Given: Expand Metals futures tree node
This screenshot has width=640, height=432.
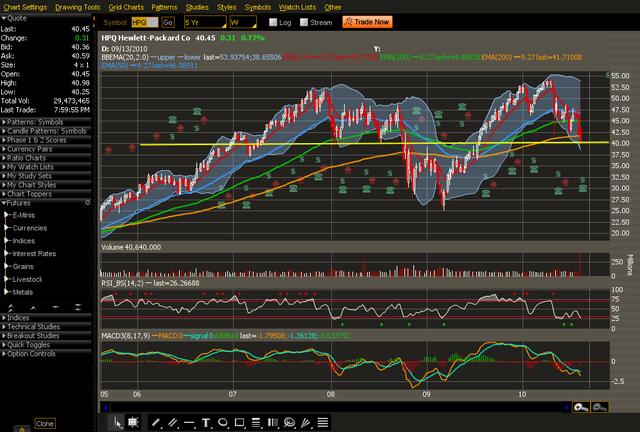Looking at the screenshot, I should pos(6,292).
